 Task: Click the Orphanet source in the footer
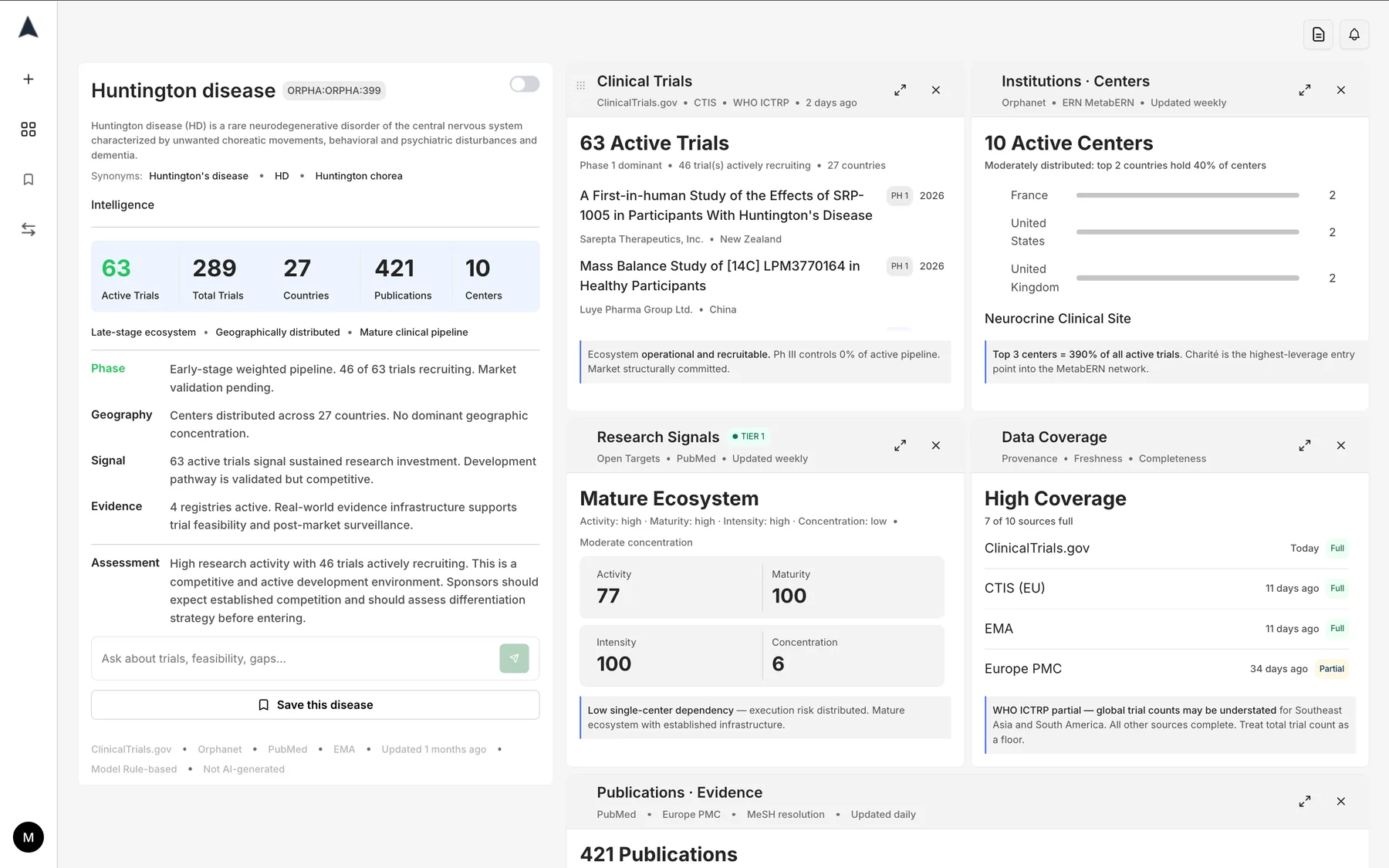point(220,749)
